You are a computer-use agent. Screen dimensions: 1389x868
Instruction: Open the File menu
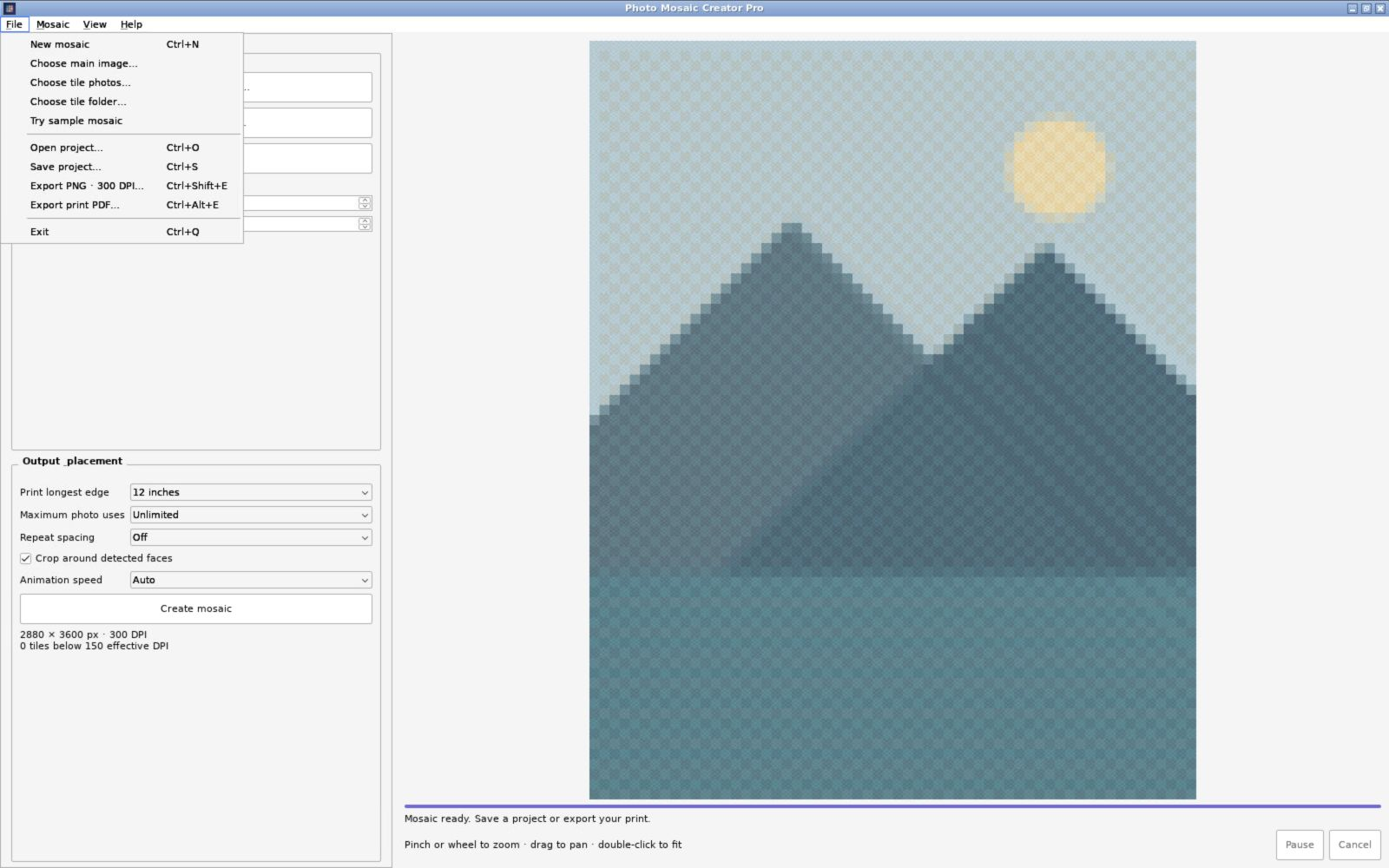tap(15, 24)
